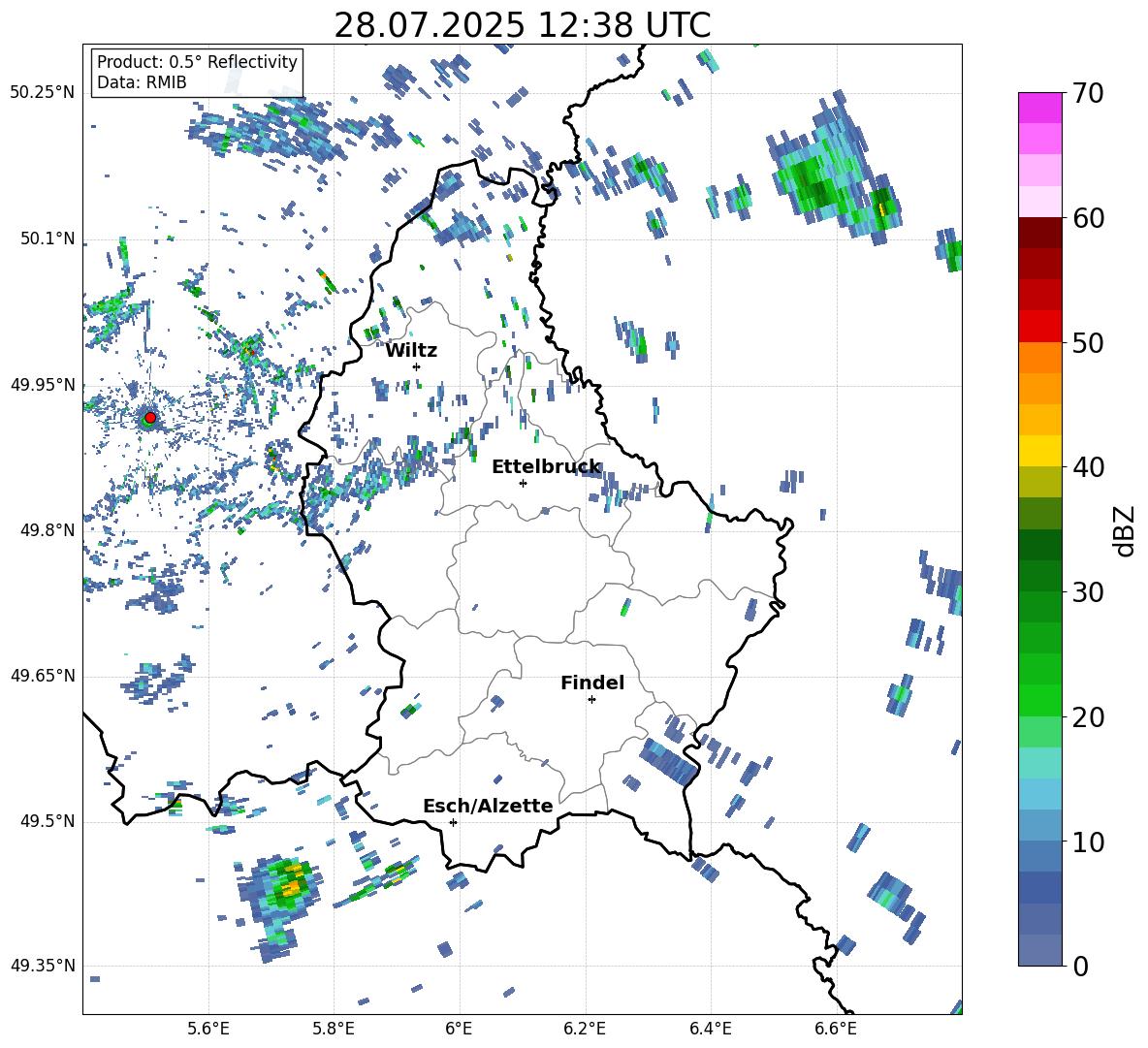Screen dimensions: 1148x1048
Task: Click the 49.95°N latitude tick label
Action: coord(43,385)
